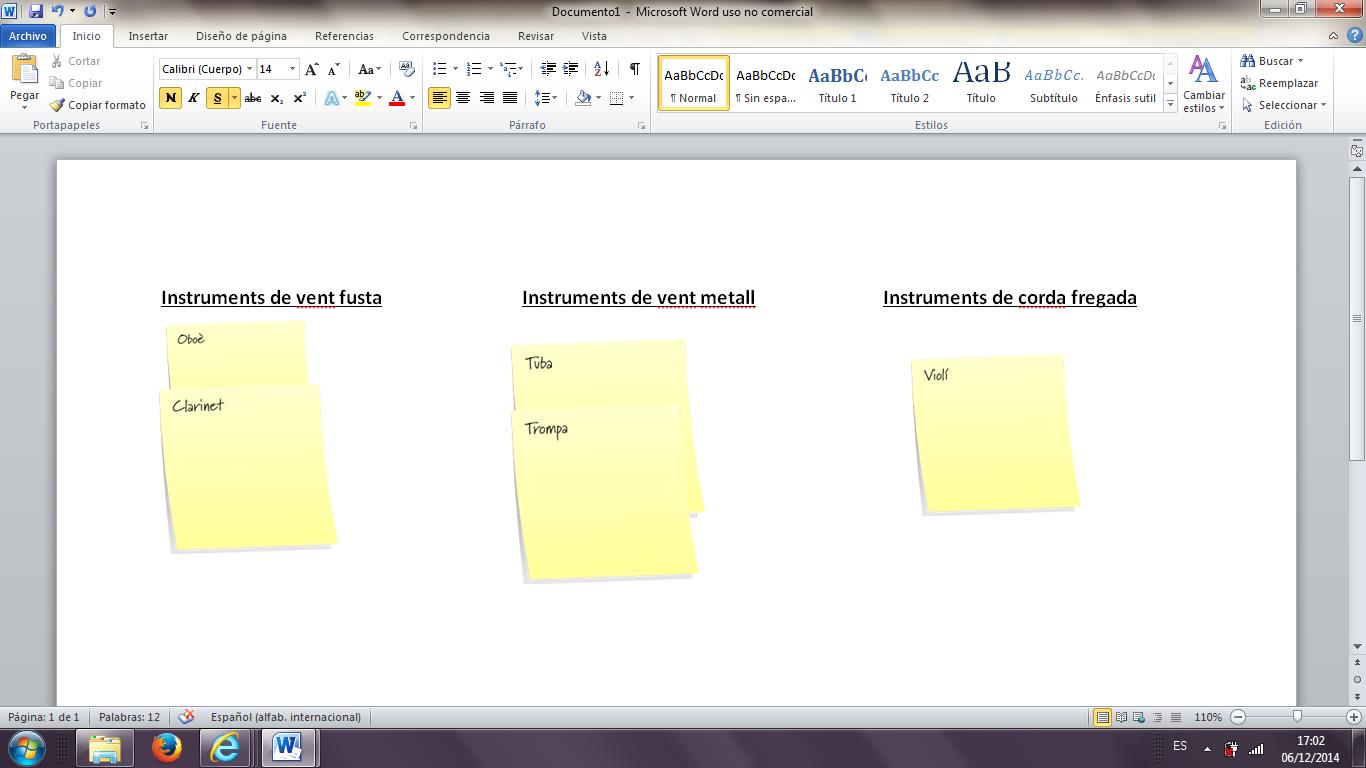
Task: Click the show paragraph marks icon
Action: pos(634,69)
